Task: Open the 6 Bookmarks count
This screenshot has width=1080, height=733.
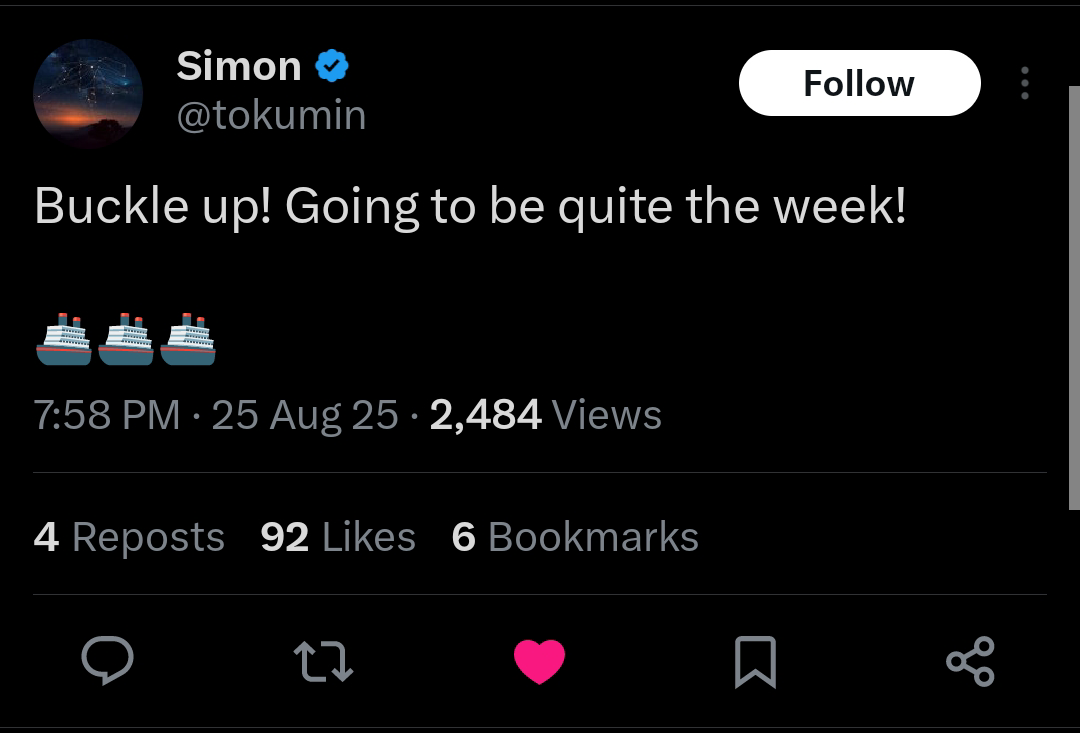Action: tap(575, 537)
